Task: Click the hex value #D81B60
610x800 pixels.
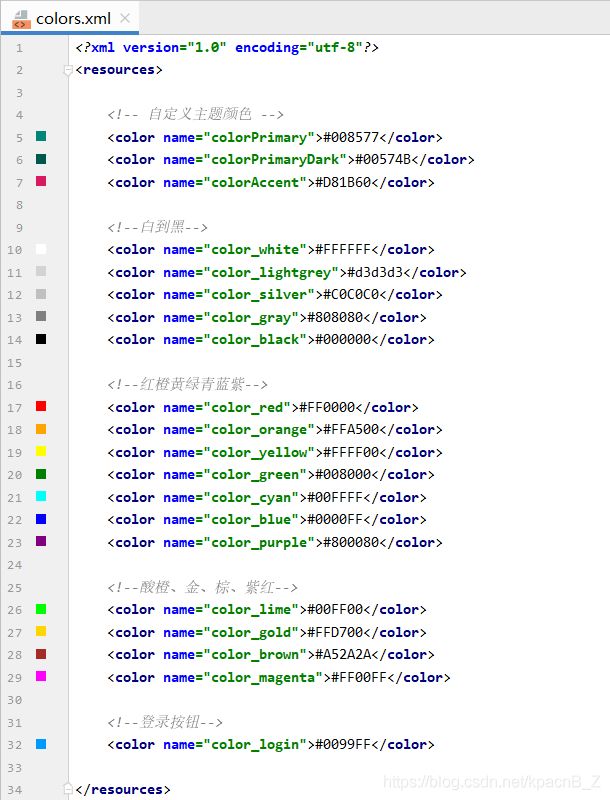Action: pos(343,182)
